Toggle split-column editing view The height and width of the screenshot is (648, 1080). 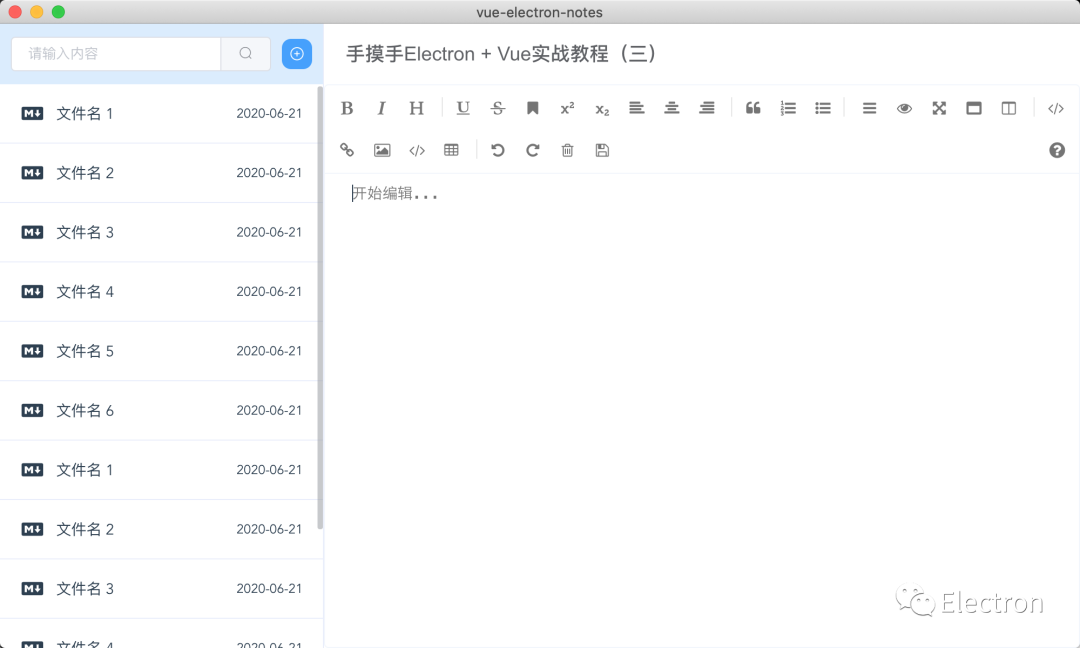click(x=1008, y=108)
